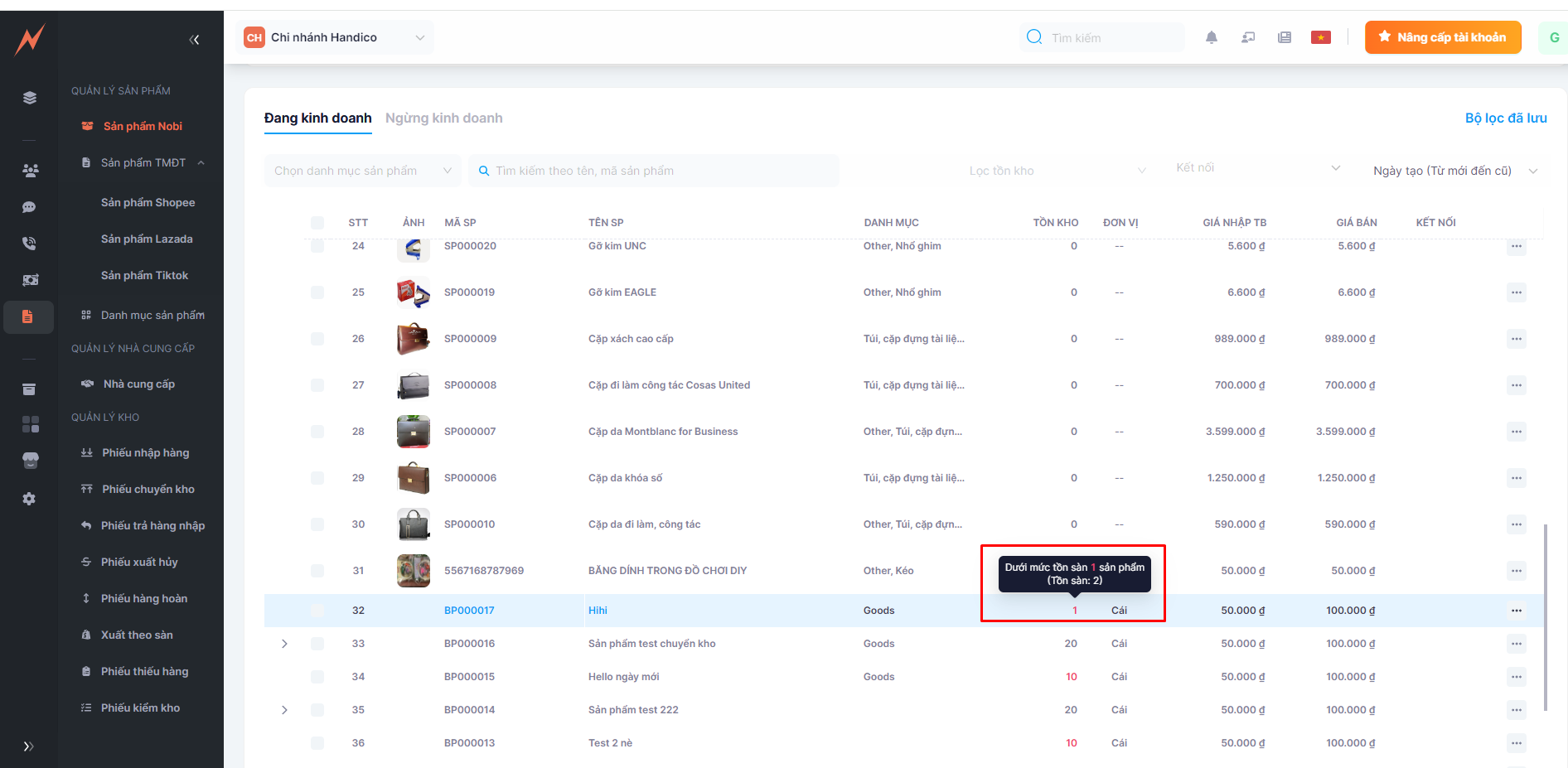Open the Chi nhánh Handico branch selector
The image size is (1568, 768).
[x=335, y=37]
